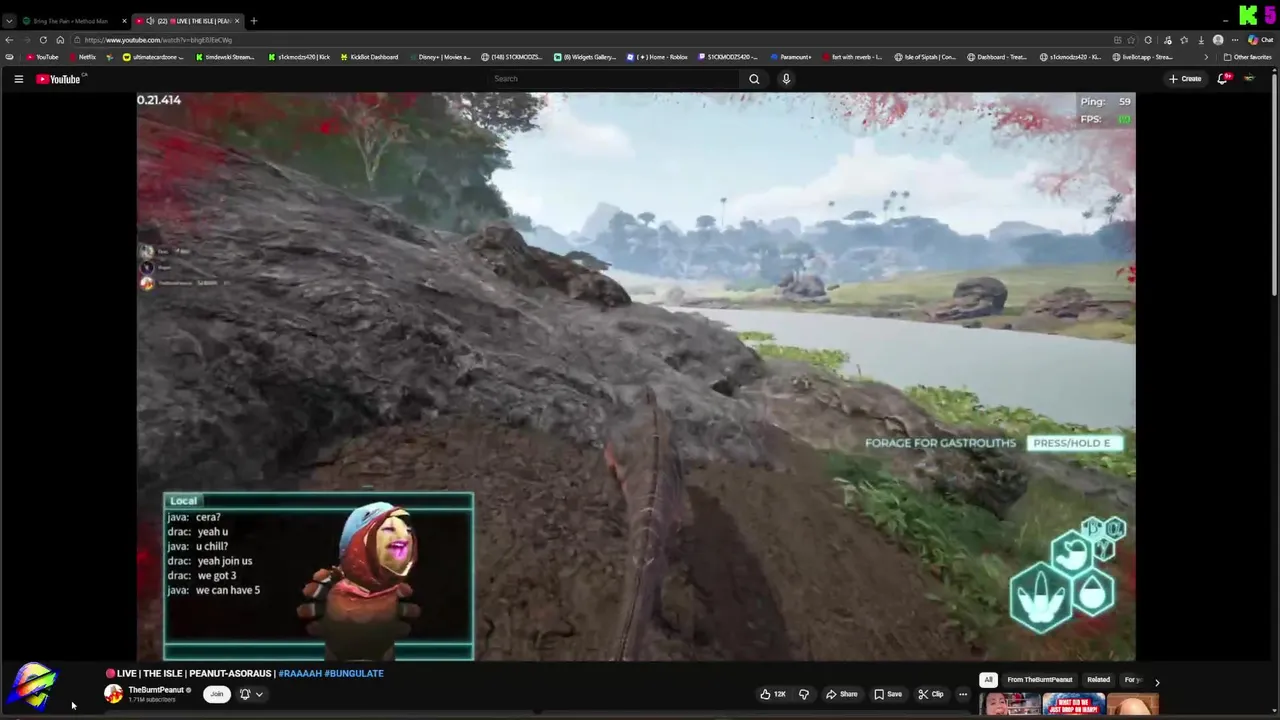Click the Create button in the header
This screenshot has width=1280, height=720.
coord(1185,79)
